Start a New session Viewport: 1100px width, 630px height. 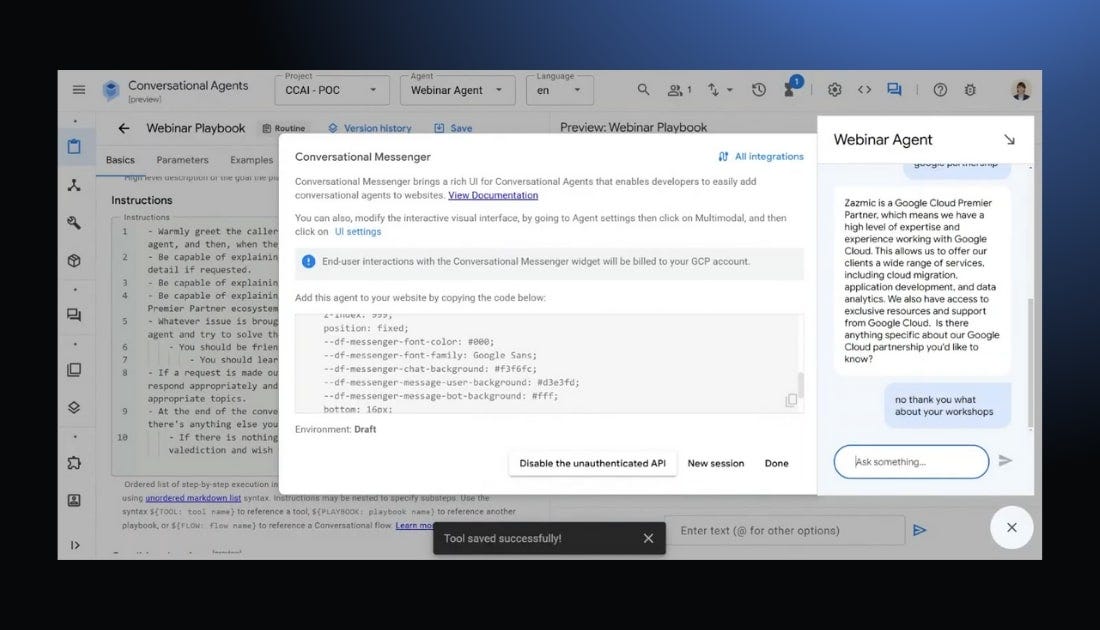click(716, 464)
